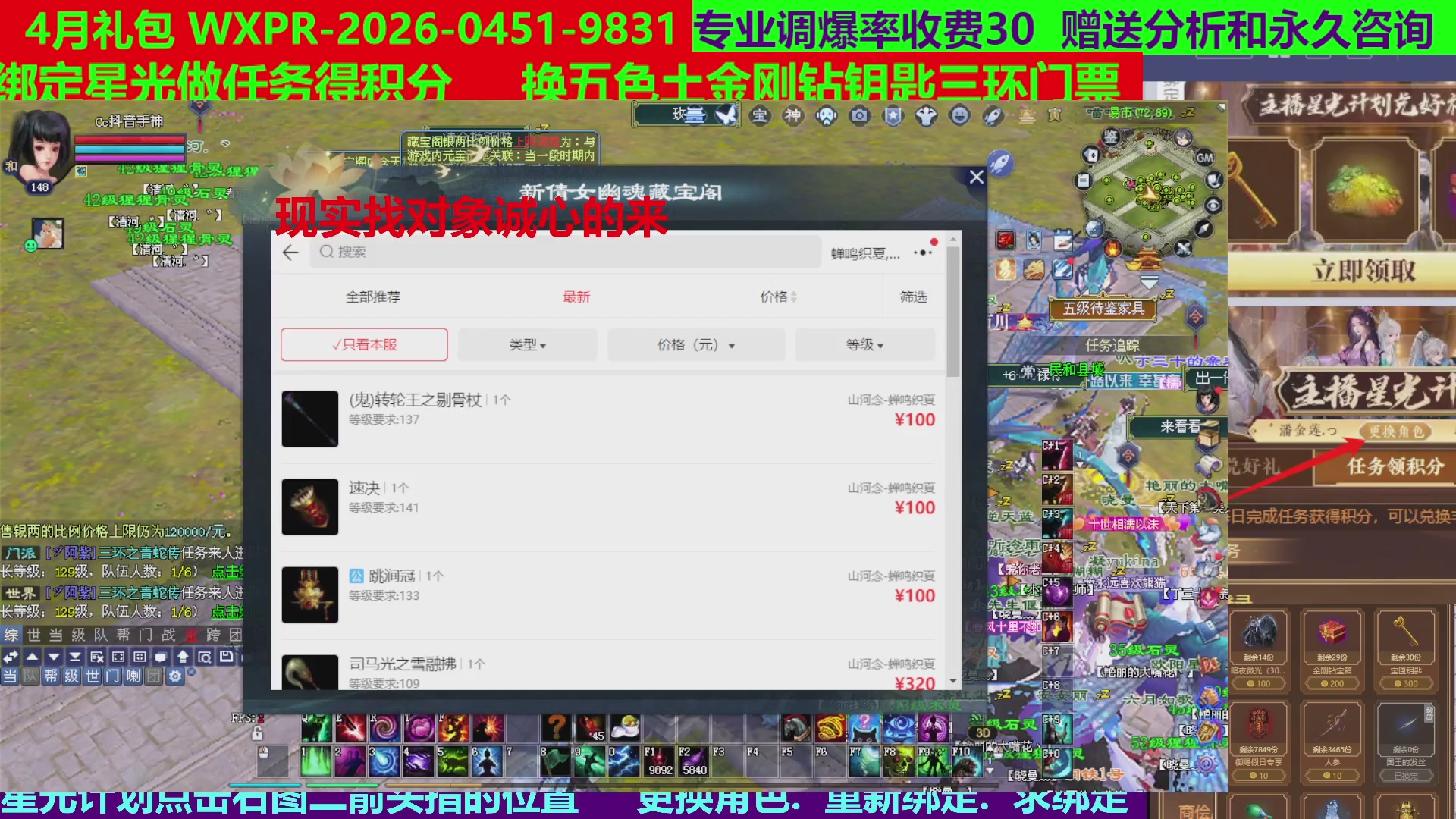Image resolution: width=1456 pixels, height=819 pixels.
Task: Toggle the 世 channel filter button
Action: tap(92, 676)
